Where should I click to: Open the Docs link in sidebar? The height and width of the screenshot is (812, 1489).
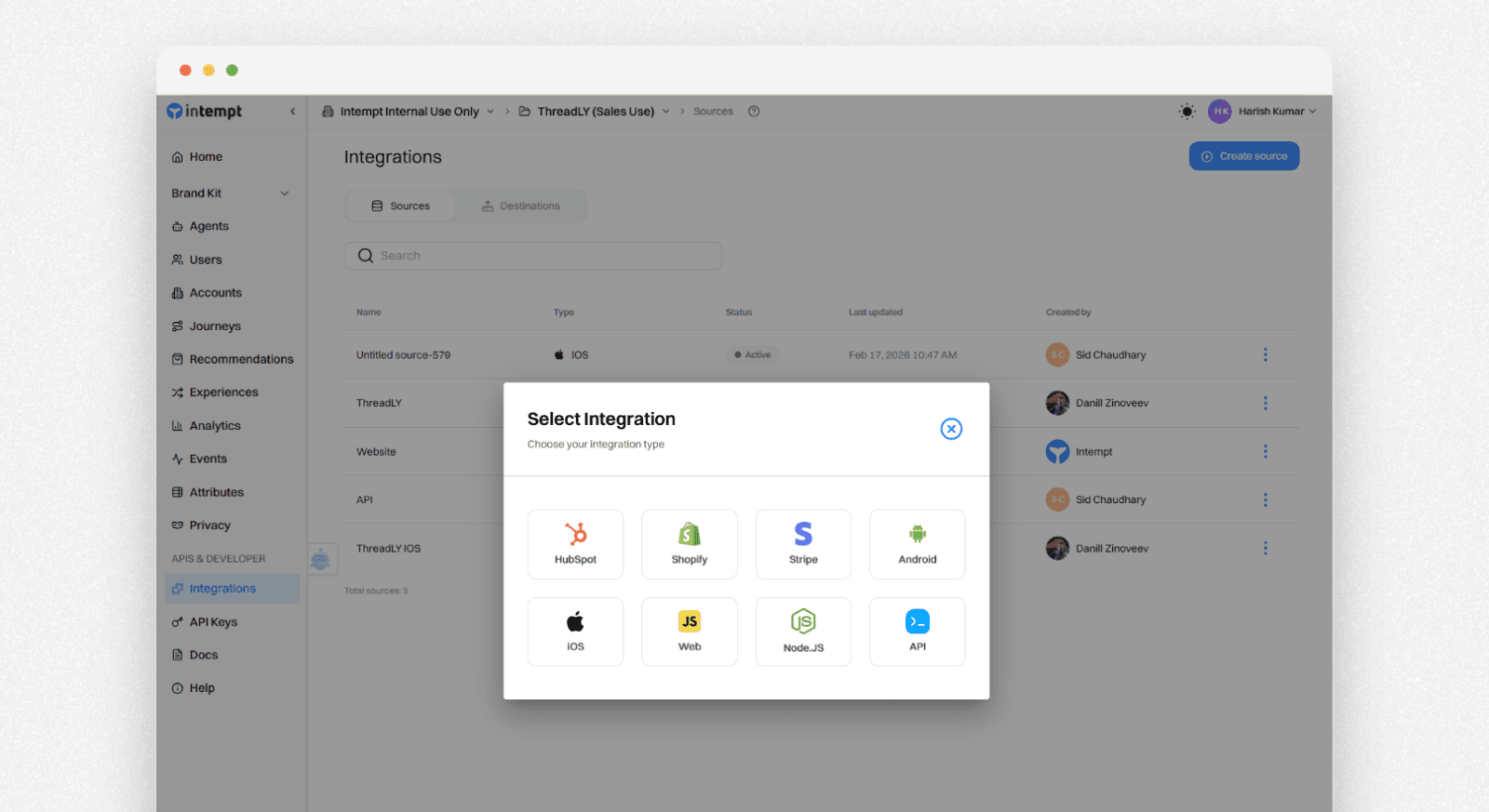pyautogui.click(x=203, y=655)
